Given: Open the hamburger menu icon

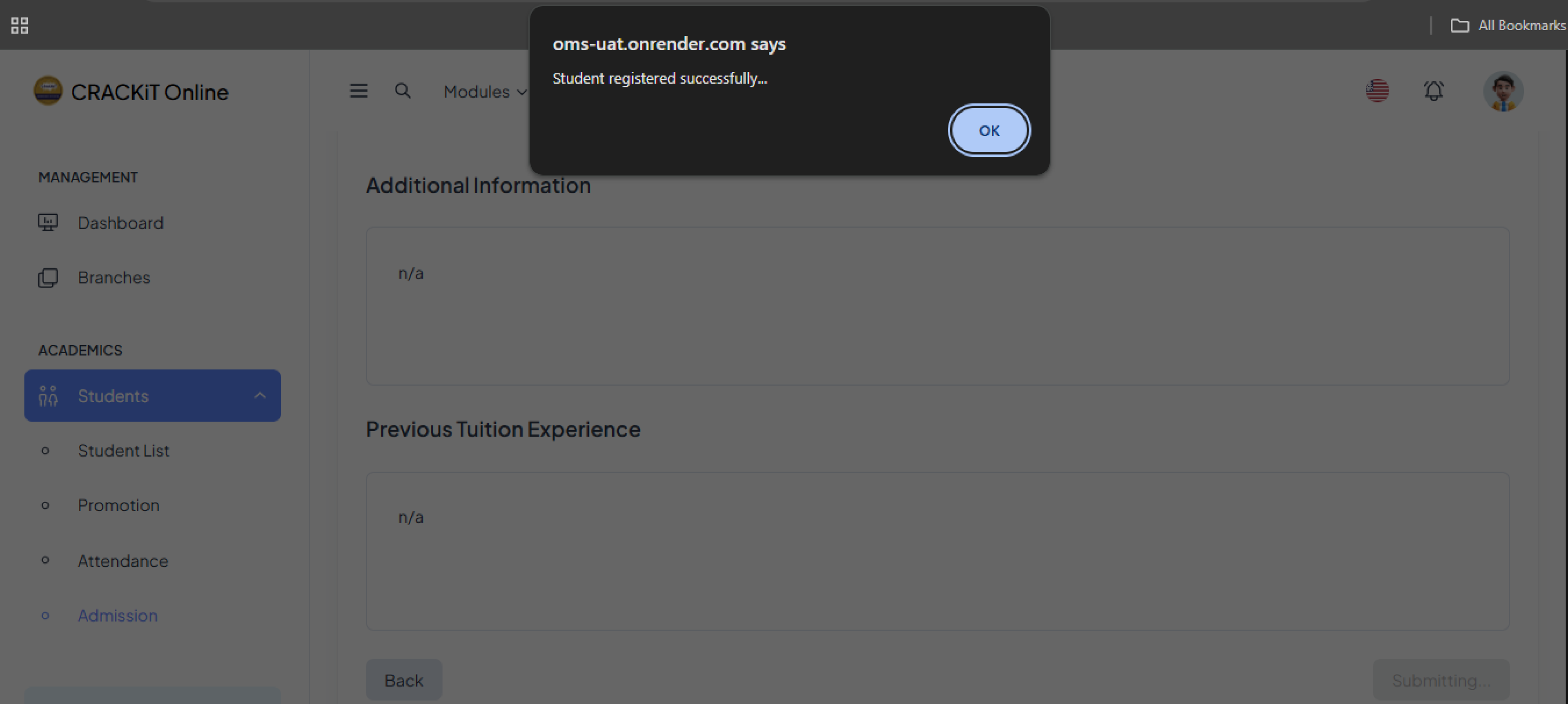Looking at the screenshot, I should coord(359,91).
